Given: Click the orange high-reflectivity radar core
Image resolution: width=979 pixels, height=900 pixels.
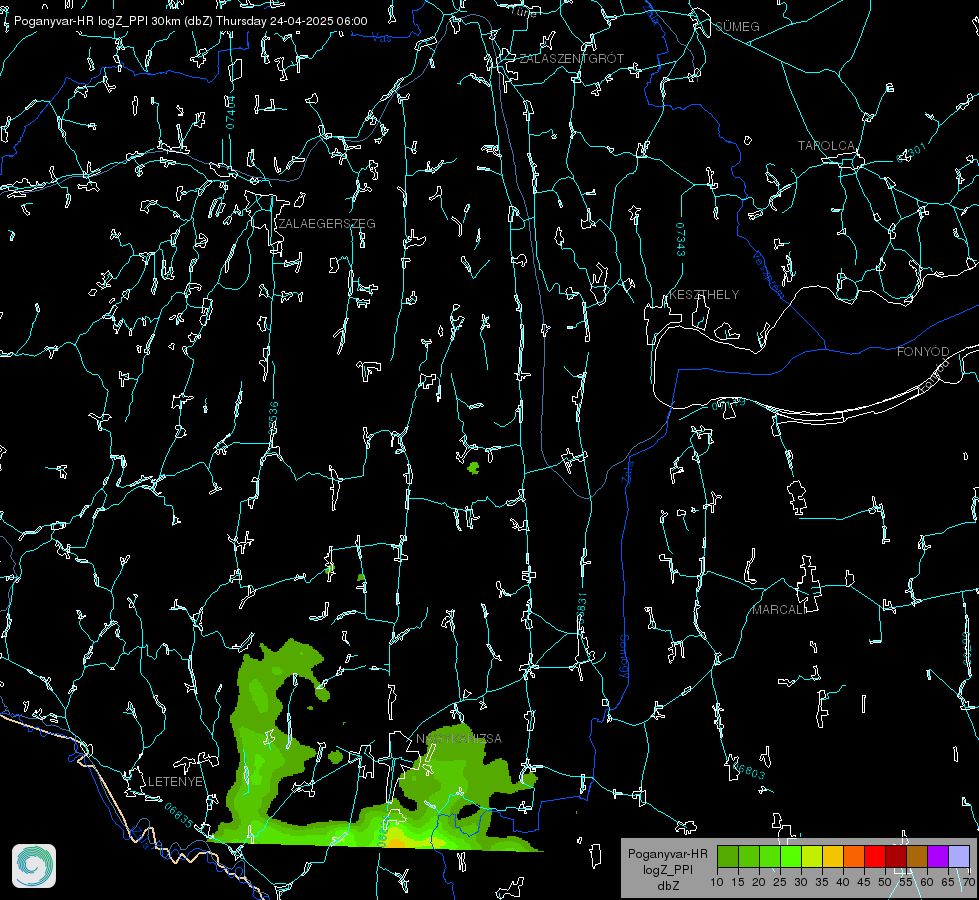Looking at the screenshot, I should (x=396, y=843).
